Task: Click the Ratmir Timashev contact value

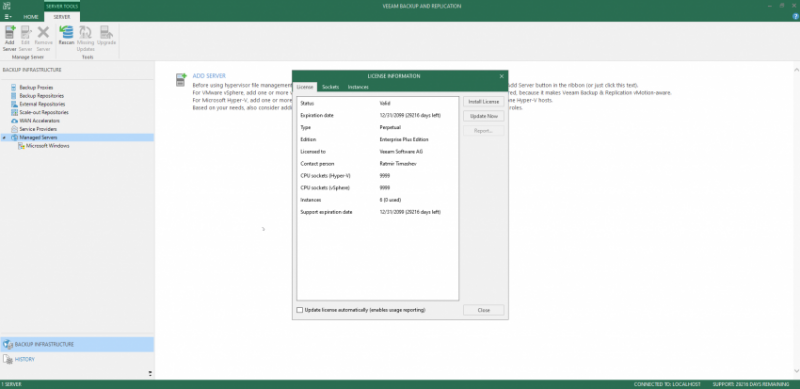Action: click(398, 163)
